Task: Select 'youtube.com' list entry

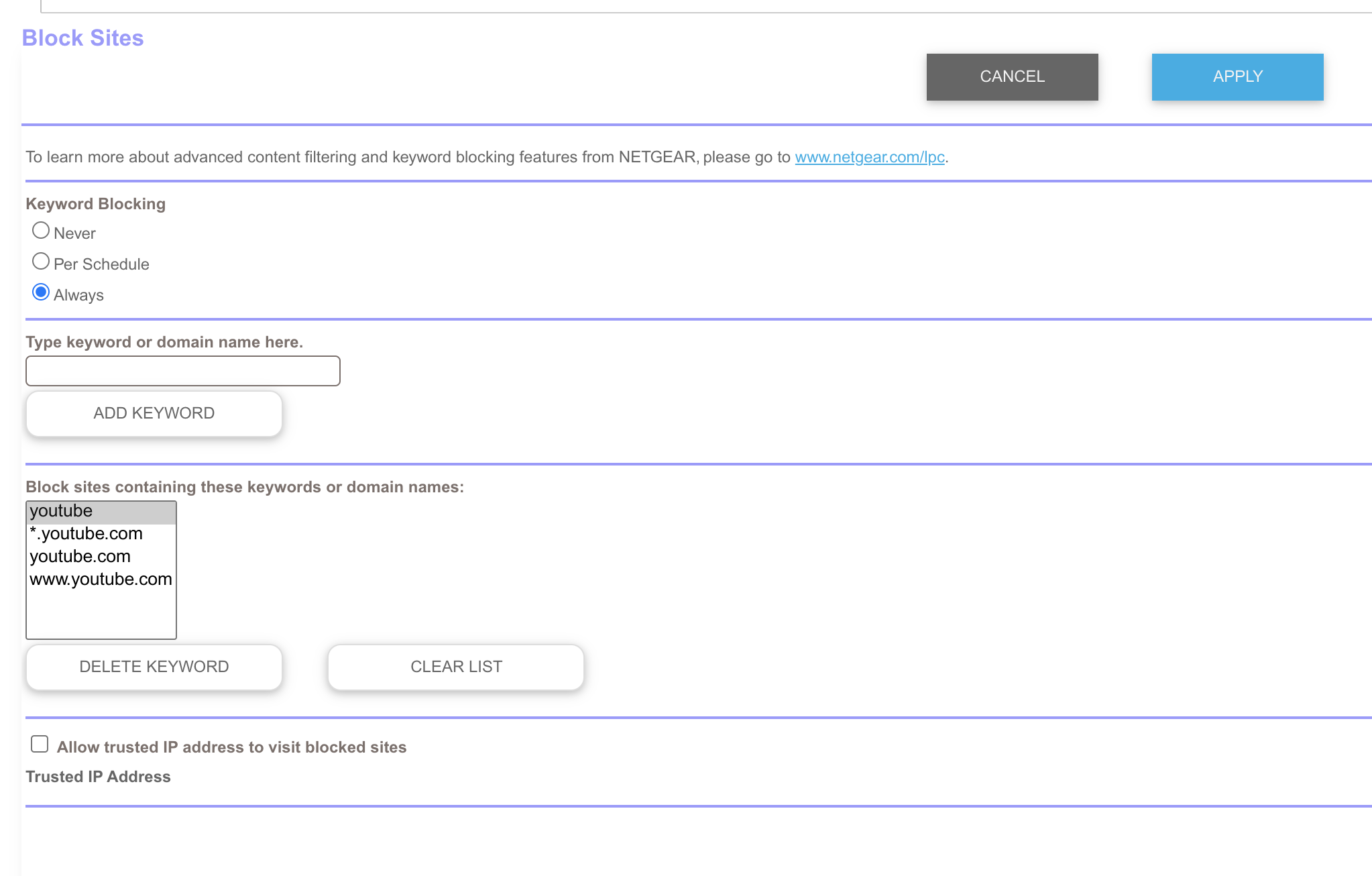Action: pos(101,557)
